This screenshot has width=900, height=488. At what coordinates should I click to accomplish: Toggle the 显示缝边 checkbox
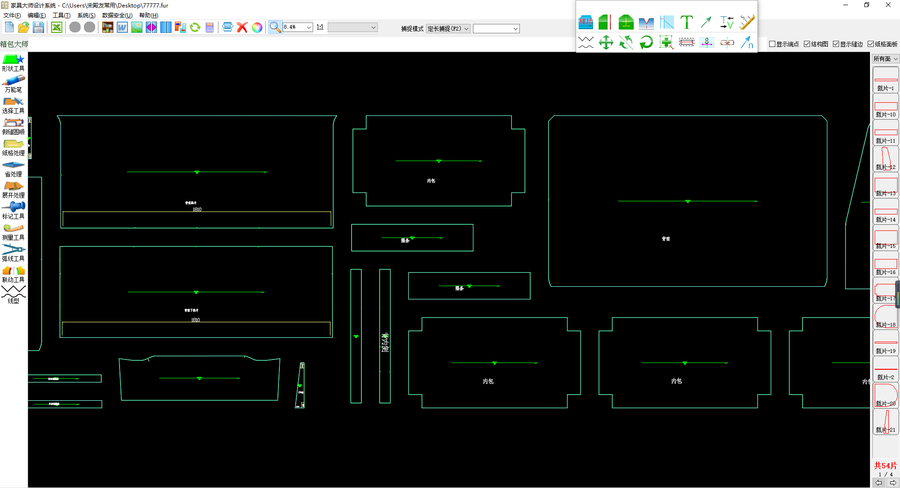[848, 44]
